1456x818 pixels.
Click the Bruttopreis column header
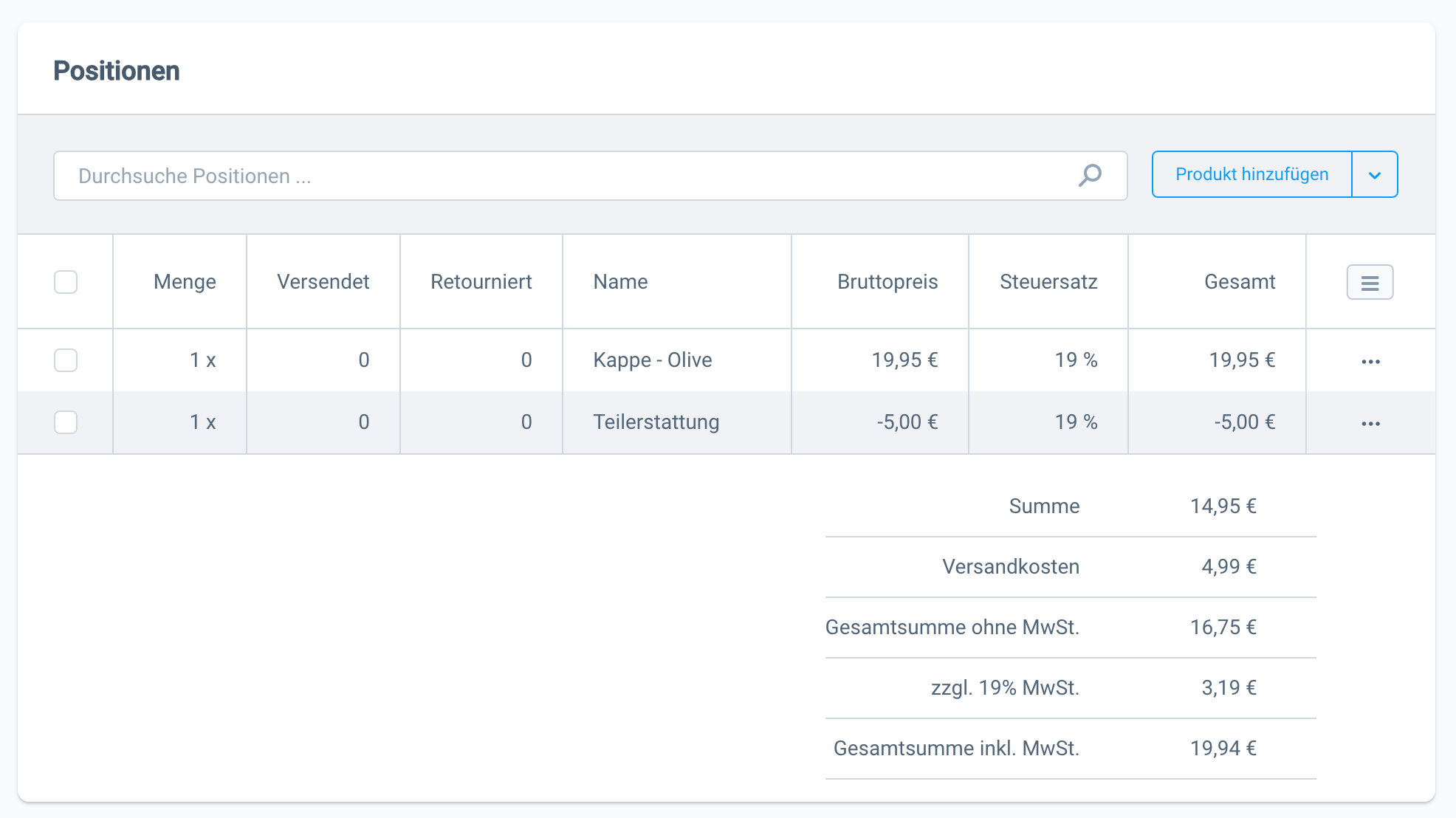pyautogui.click(x=887, y=282)
